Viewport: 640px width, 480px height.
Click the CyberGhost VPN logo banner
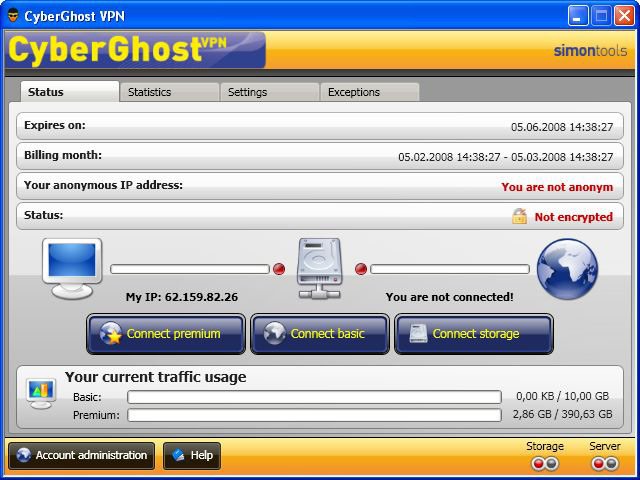[x=135, y=50]
